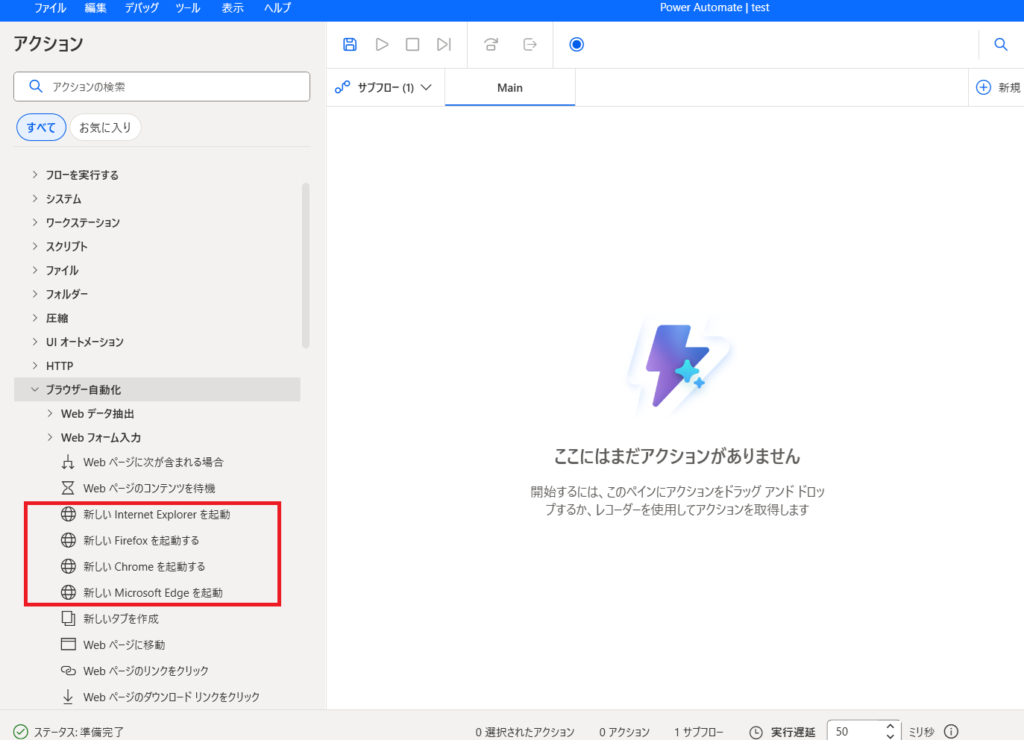The height and width of the screenshot is (740, 1024).
Task: Select 新しい Chrome を起動する action
Action: 144,567
